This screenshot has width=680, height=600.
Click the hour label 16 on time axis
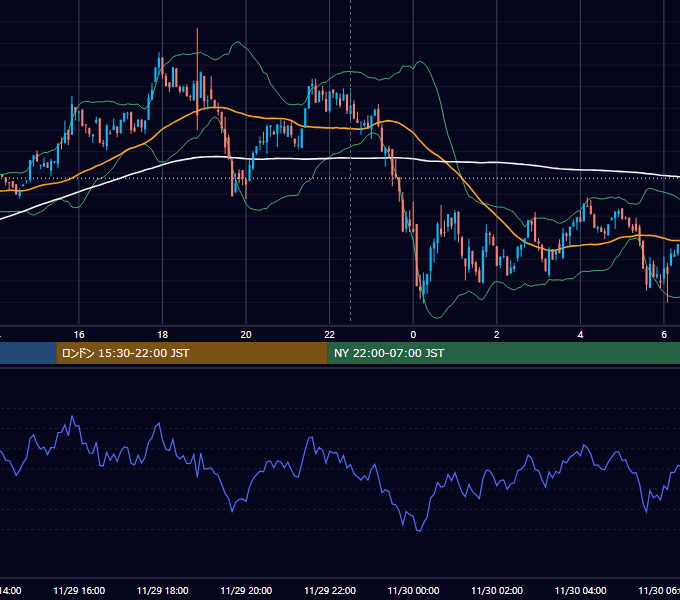tap(79, 335)
